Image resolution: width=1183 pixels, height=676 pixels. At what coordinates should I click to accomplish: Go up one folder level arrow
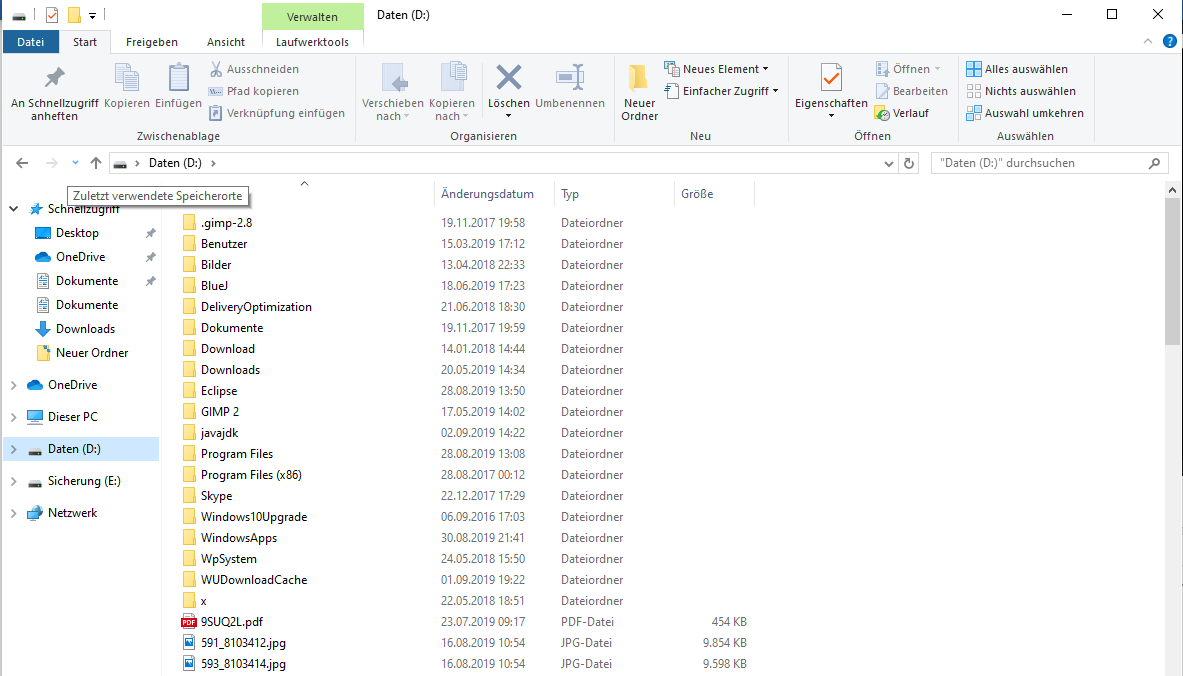[x=96, y=163]
